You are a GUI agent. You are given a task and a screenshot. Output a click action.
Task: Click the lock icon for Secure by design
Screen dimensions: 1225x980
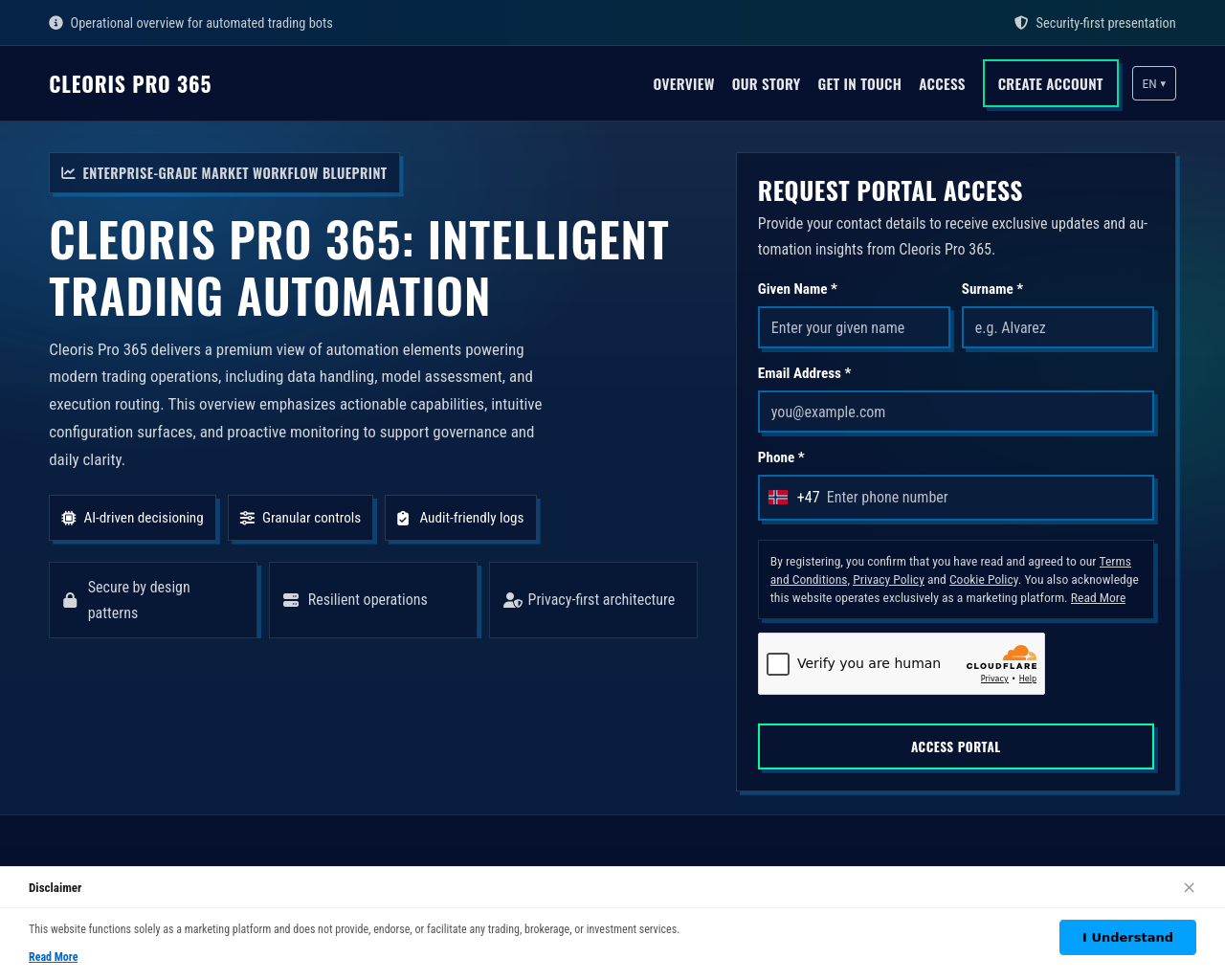point(70,600)
